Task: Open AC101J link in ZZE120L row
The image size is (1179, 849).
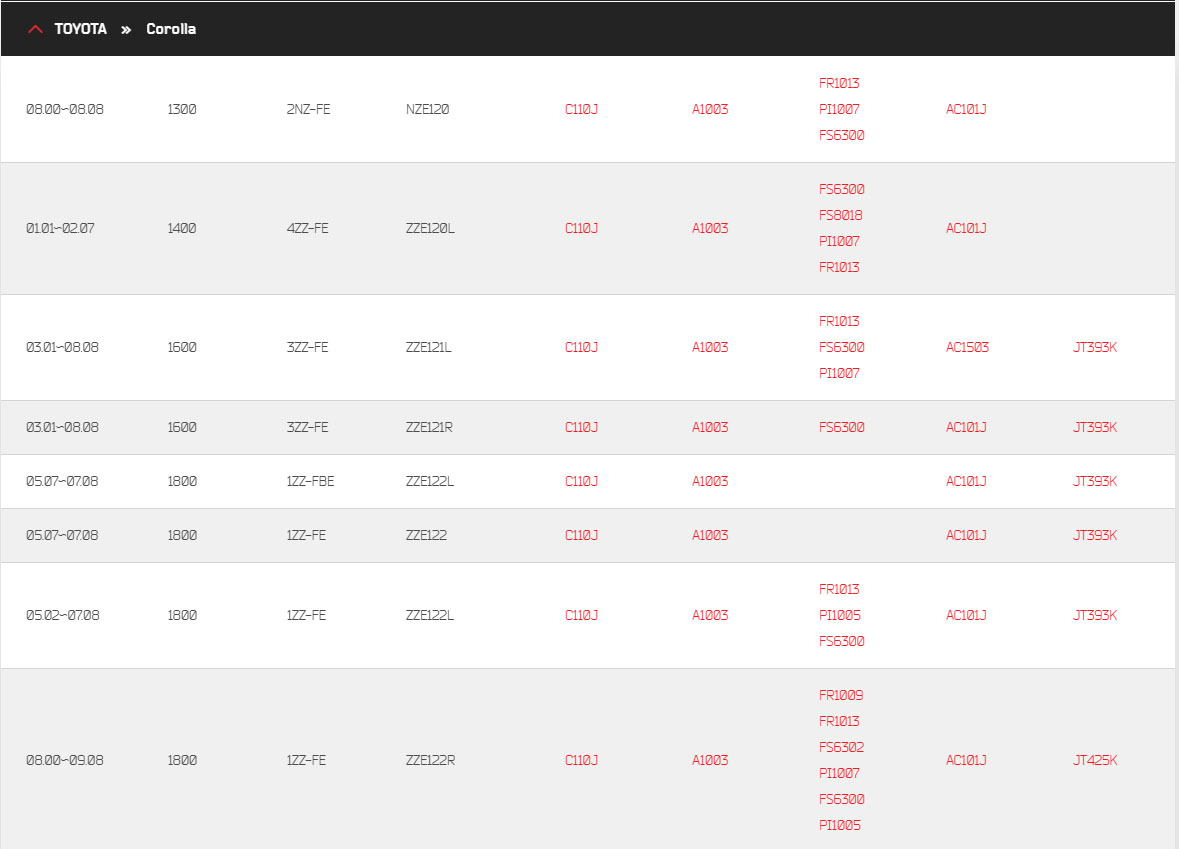Action: (x=966, y=229)
